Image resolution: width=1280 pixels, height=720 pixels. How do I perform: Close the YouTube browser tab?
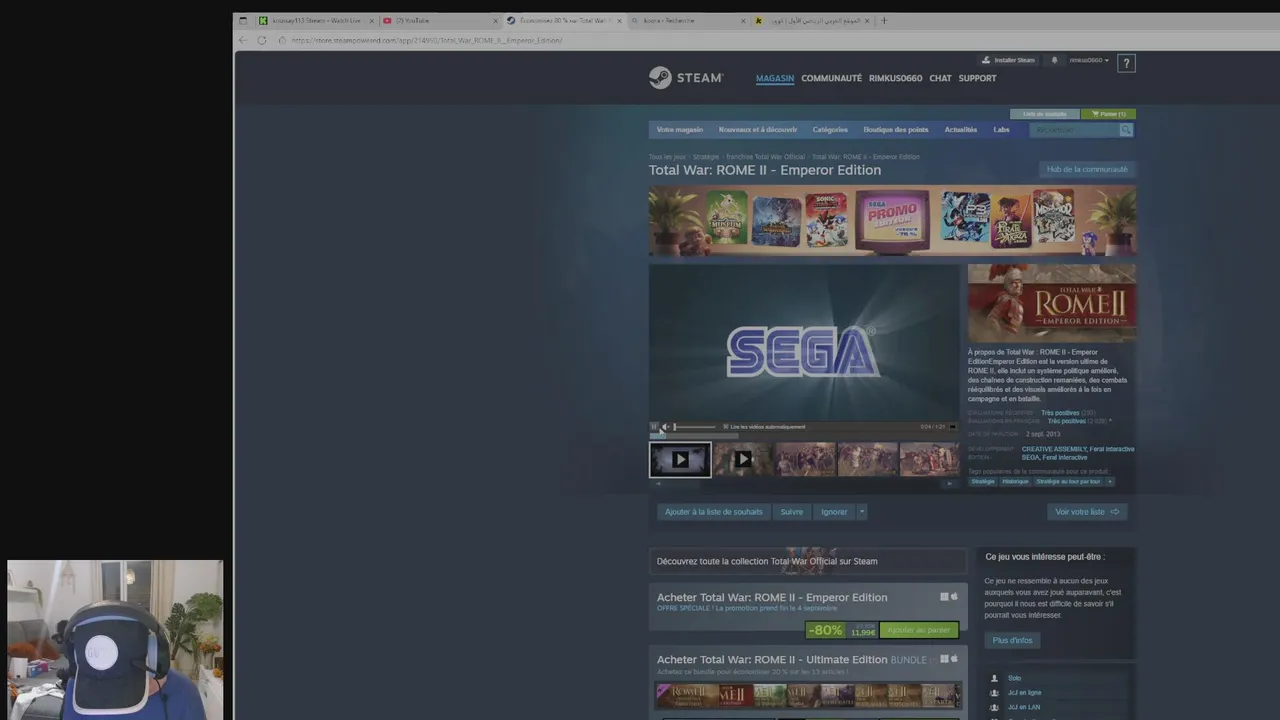494,20
